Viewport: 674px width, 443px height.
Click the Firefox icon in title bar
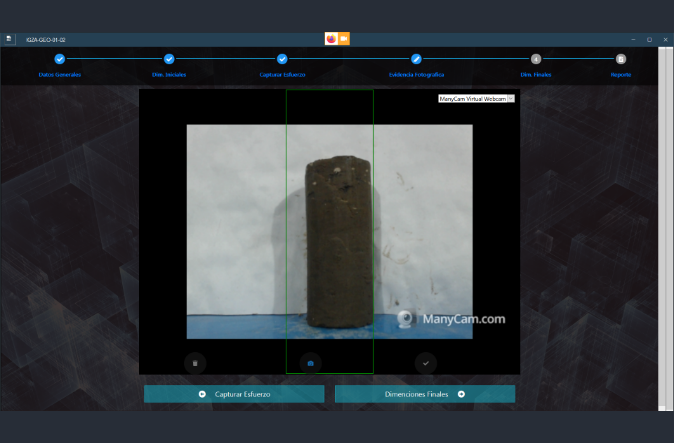pyautogui.click(x=331, y=39)
